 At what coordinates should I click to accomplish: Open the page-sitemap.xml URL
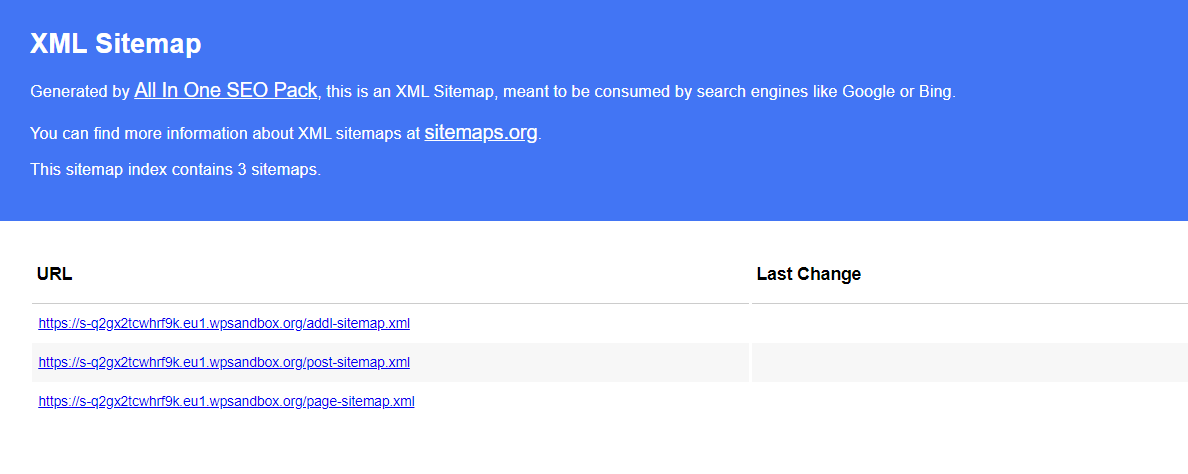click(227, 401)
